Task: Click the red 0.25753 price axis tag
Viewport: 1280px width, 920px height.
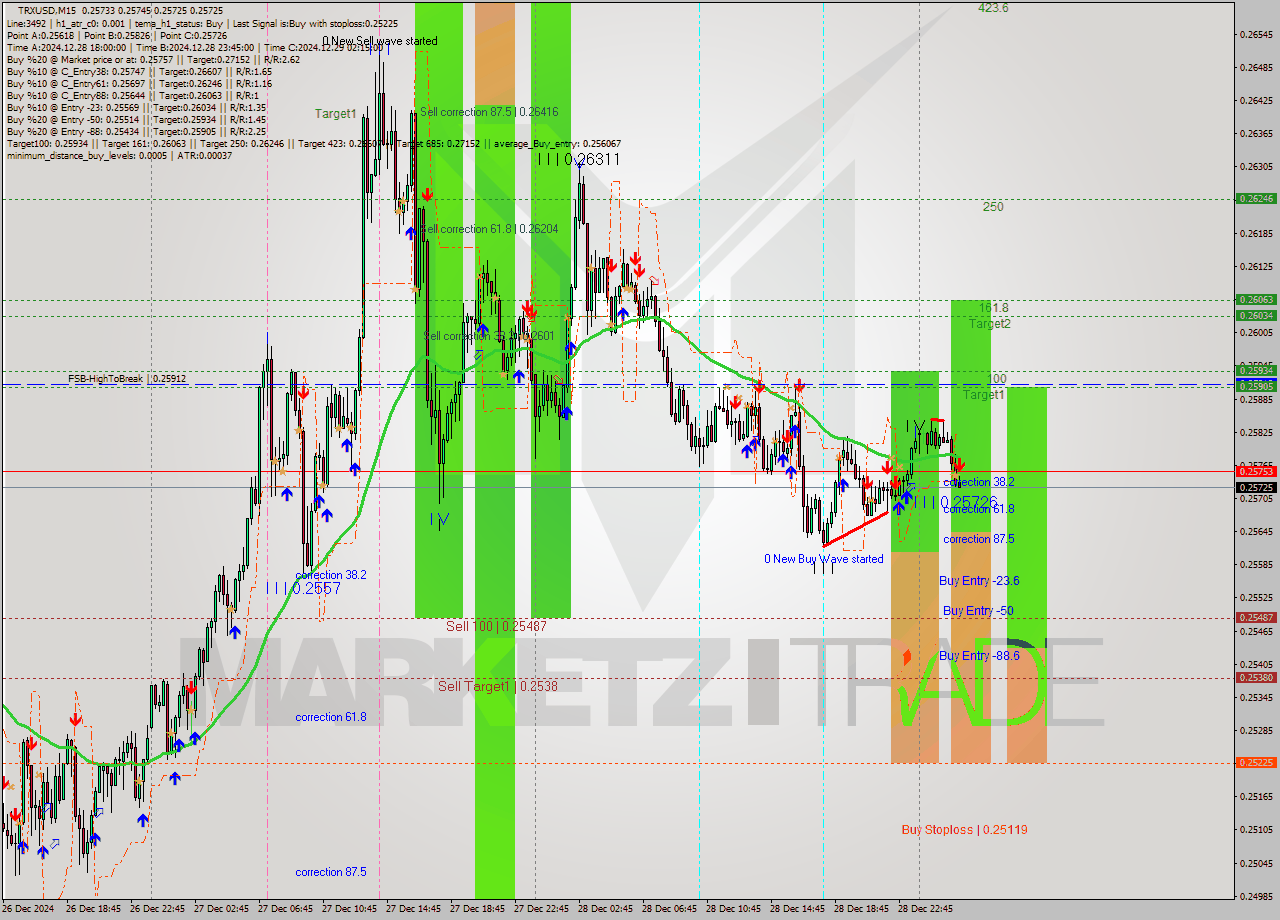Action: (x=1256, y=471)
